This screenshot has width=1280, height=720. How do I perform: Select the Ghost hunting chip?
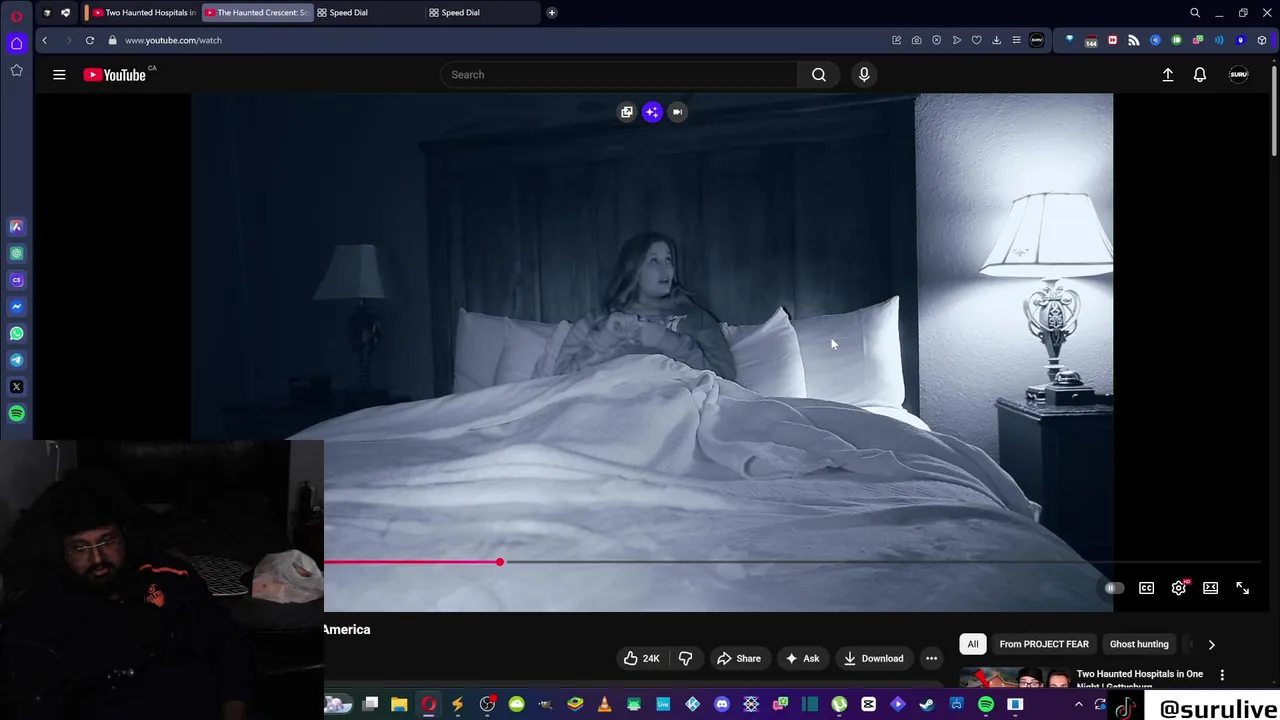coord(1139,644)
